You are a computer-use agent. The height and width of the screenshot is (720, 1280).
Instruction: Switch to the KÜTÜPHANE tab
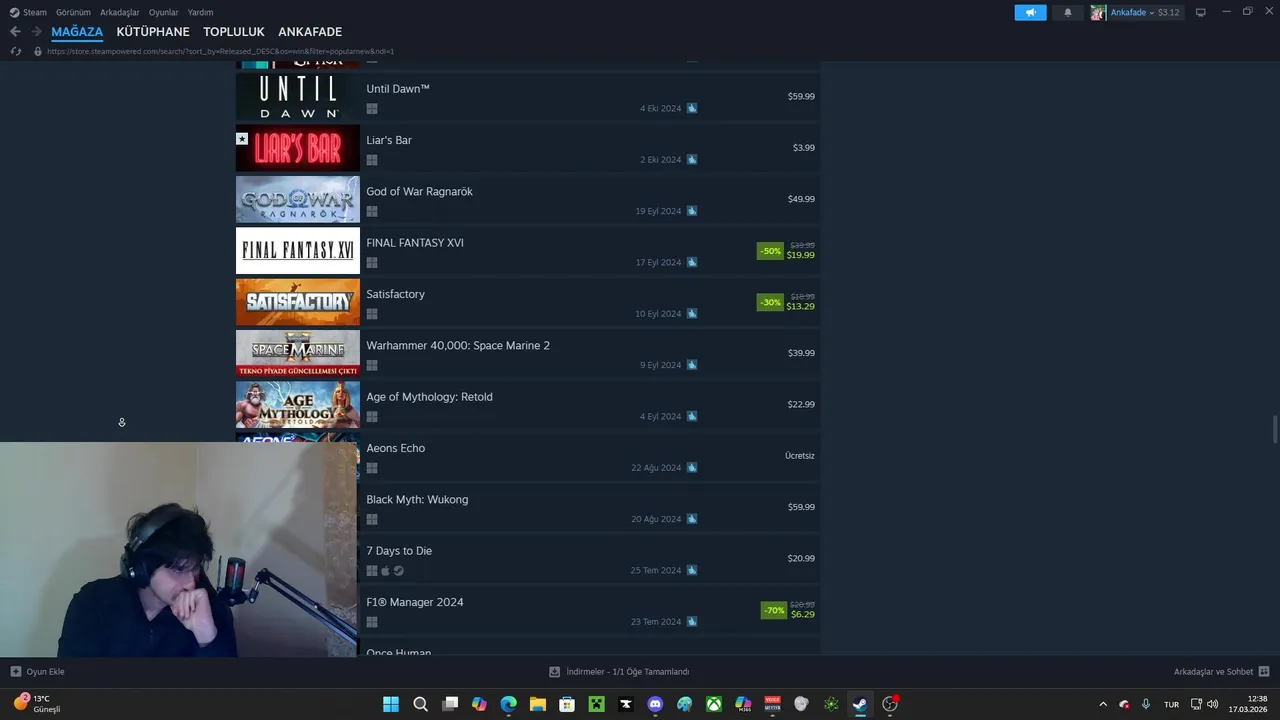[x=153, y=32]
